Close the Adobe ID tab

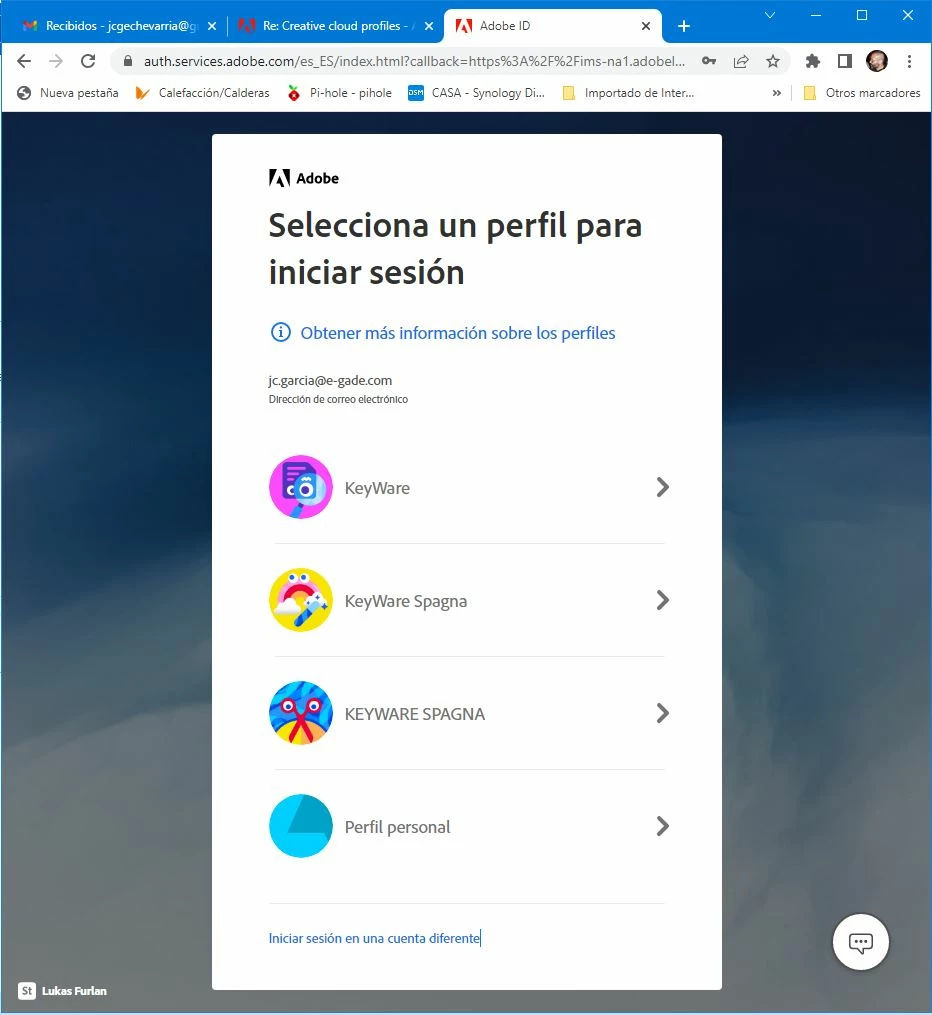pyautogui.click(x=645, y=26)
